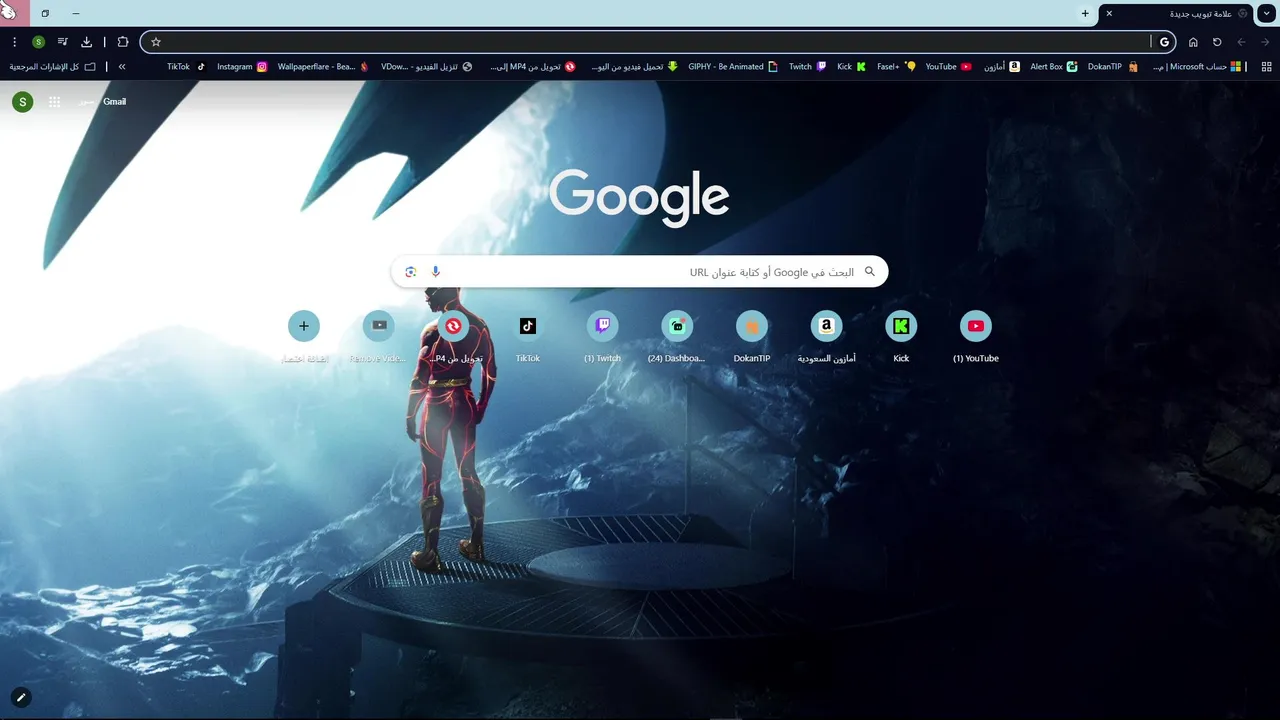The height and width of the screenshot is (720, 1280).
Task: Open the أمازون bookmark
Action: 1002,67
